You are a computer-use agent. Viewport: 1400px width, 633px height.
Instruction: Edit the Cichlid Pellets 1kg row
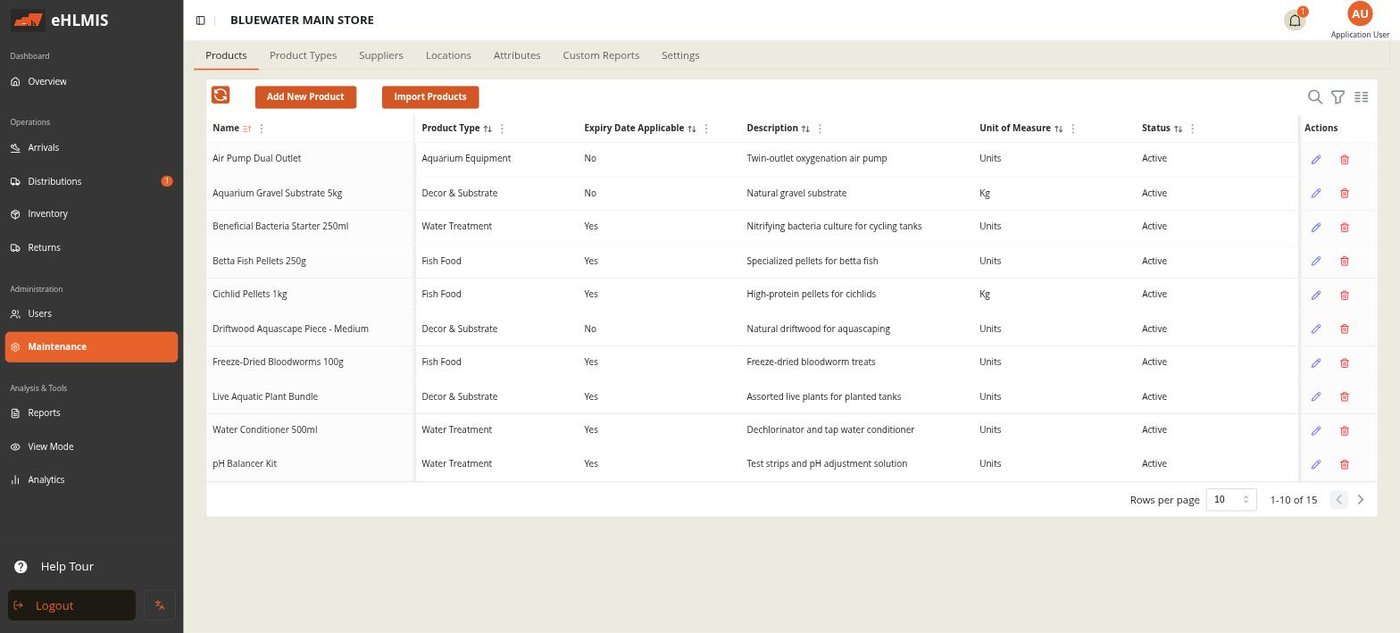tap(1316, 295)
